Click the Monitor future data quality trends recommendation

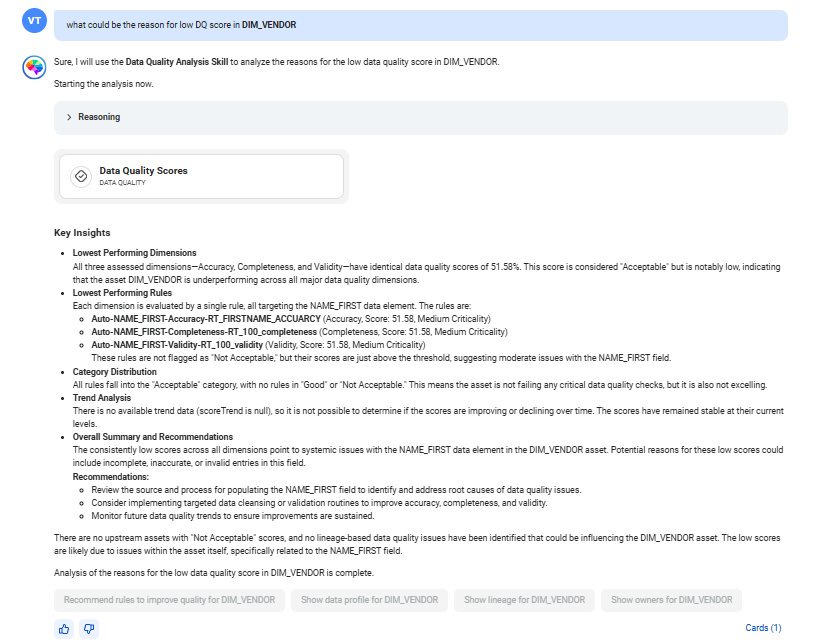(x=233, y=516)
